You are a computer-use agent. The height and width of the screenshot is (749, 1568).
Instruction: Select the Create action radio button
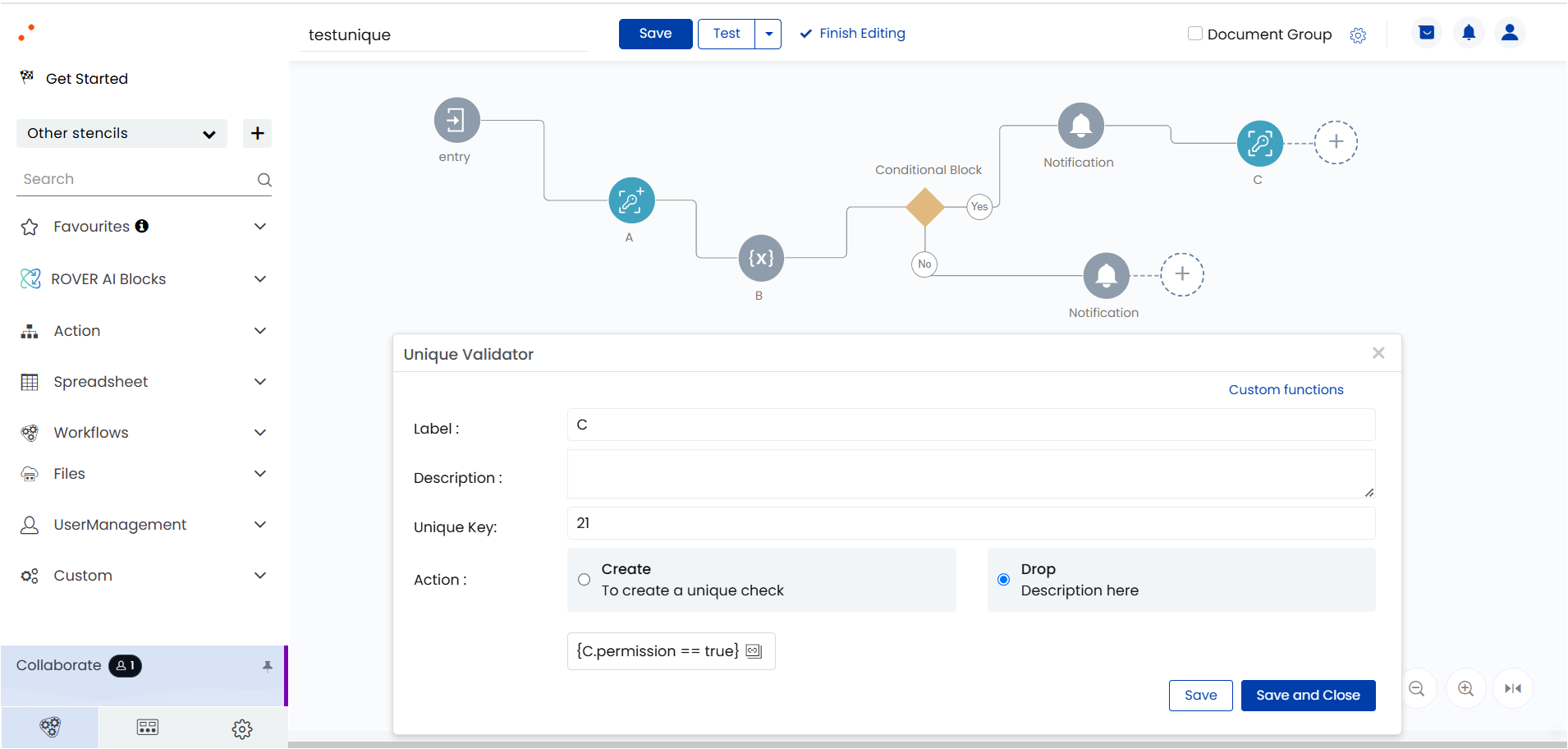(584, 580)
